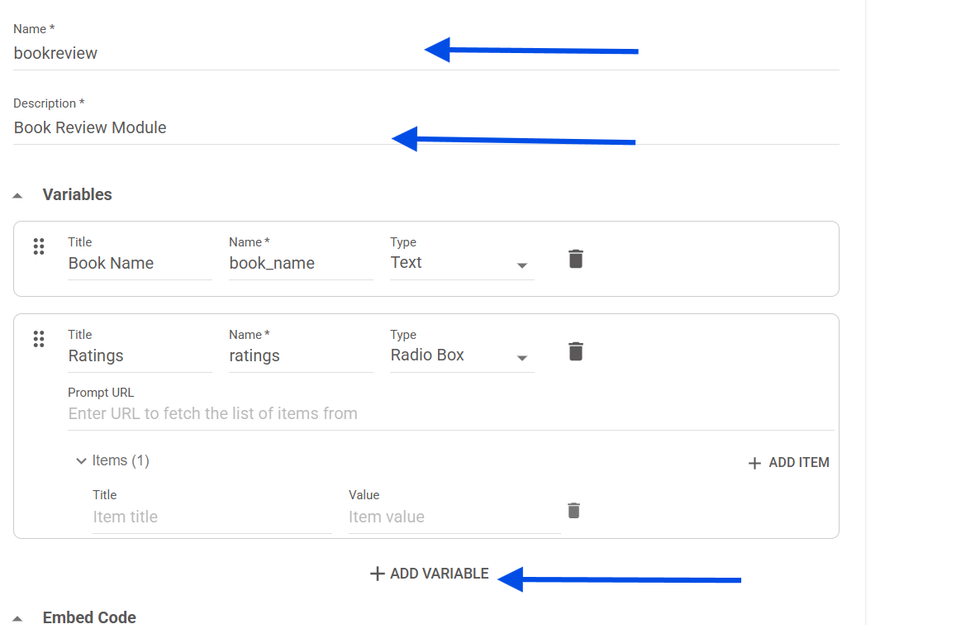Viewport: 980px width, 625px height.
Task: Click the Book Name title field
Action: pos(139,264)
